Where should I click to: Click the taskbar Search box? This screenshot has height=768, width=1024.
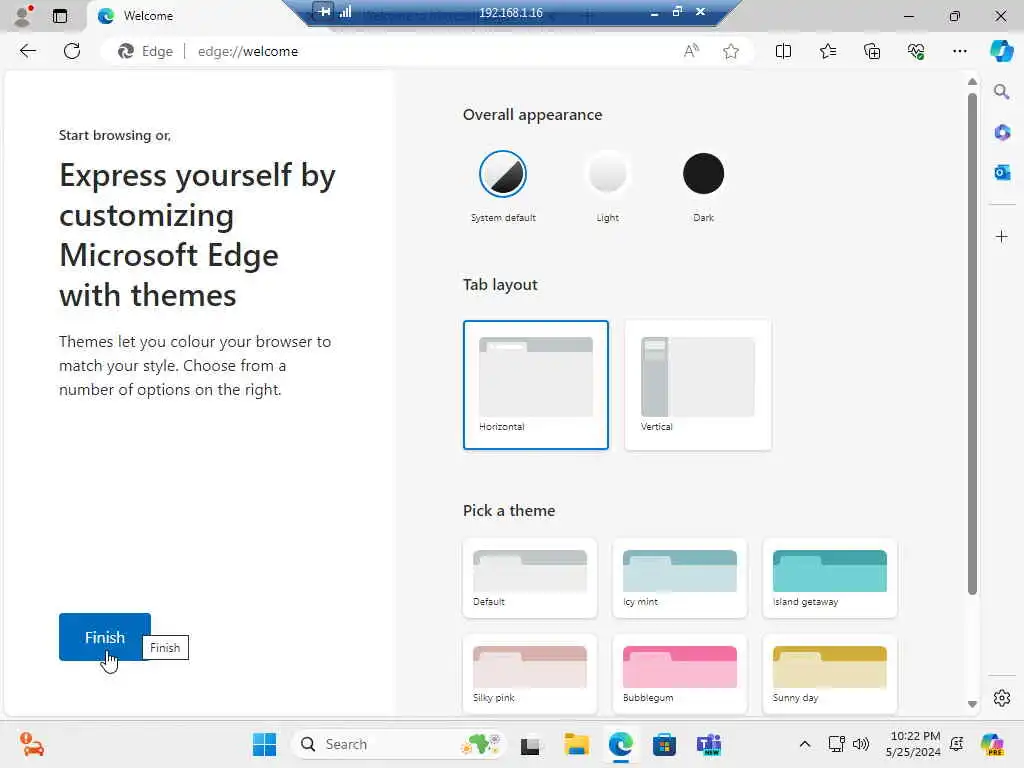pyautogui.click(x=399, y=744)
